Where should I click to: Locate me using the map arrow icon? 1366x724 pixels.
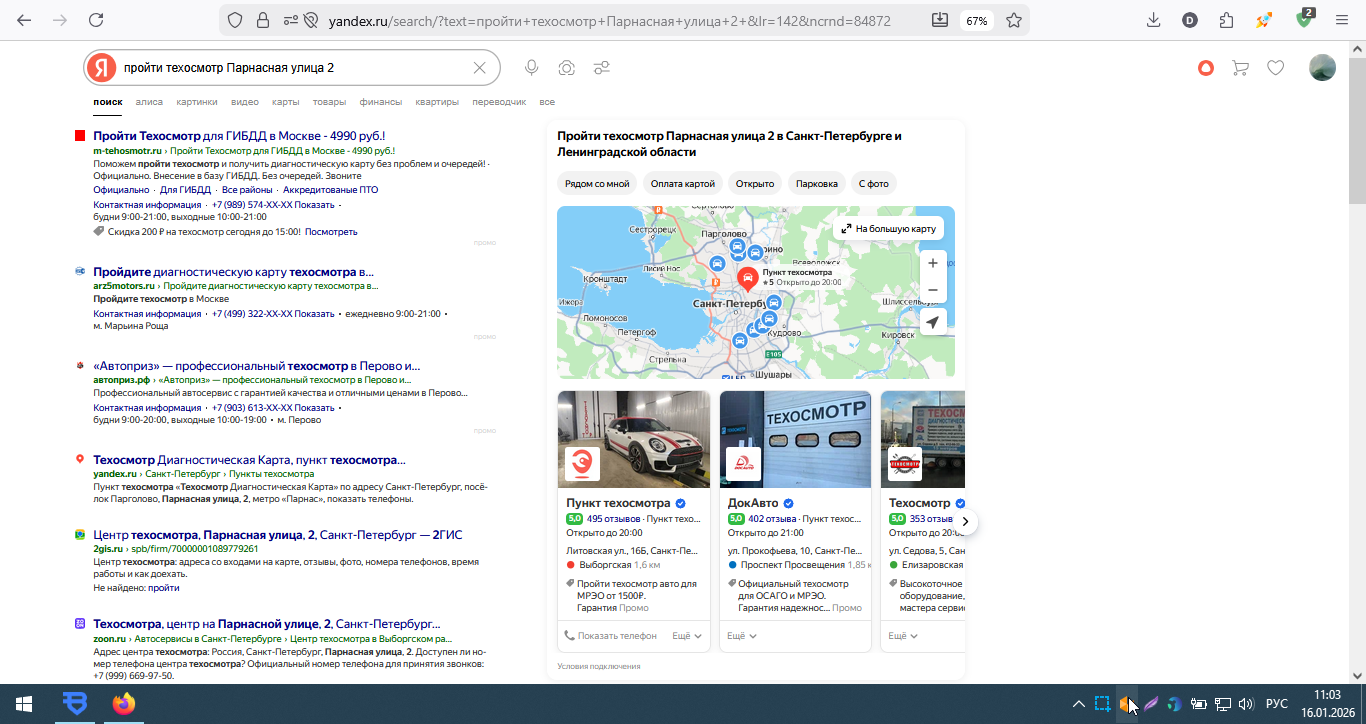(x=933, y=322)
